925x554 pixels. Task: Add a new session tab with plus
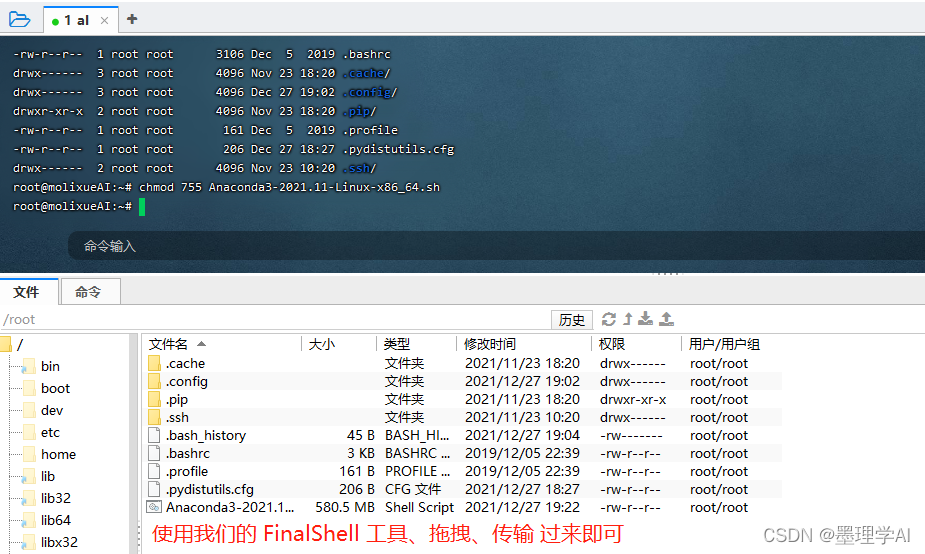click(132, 19)
